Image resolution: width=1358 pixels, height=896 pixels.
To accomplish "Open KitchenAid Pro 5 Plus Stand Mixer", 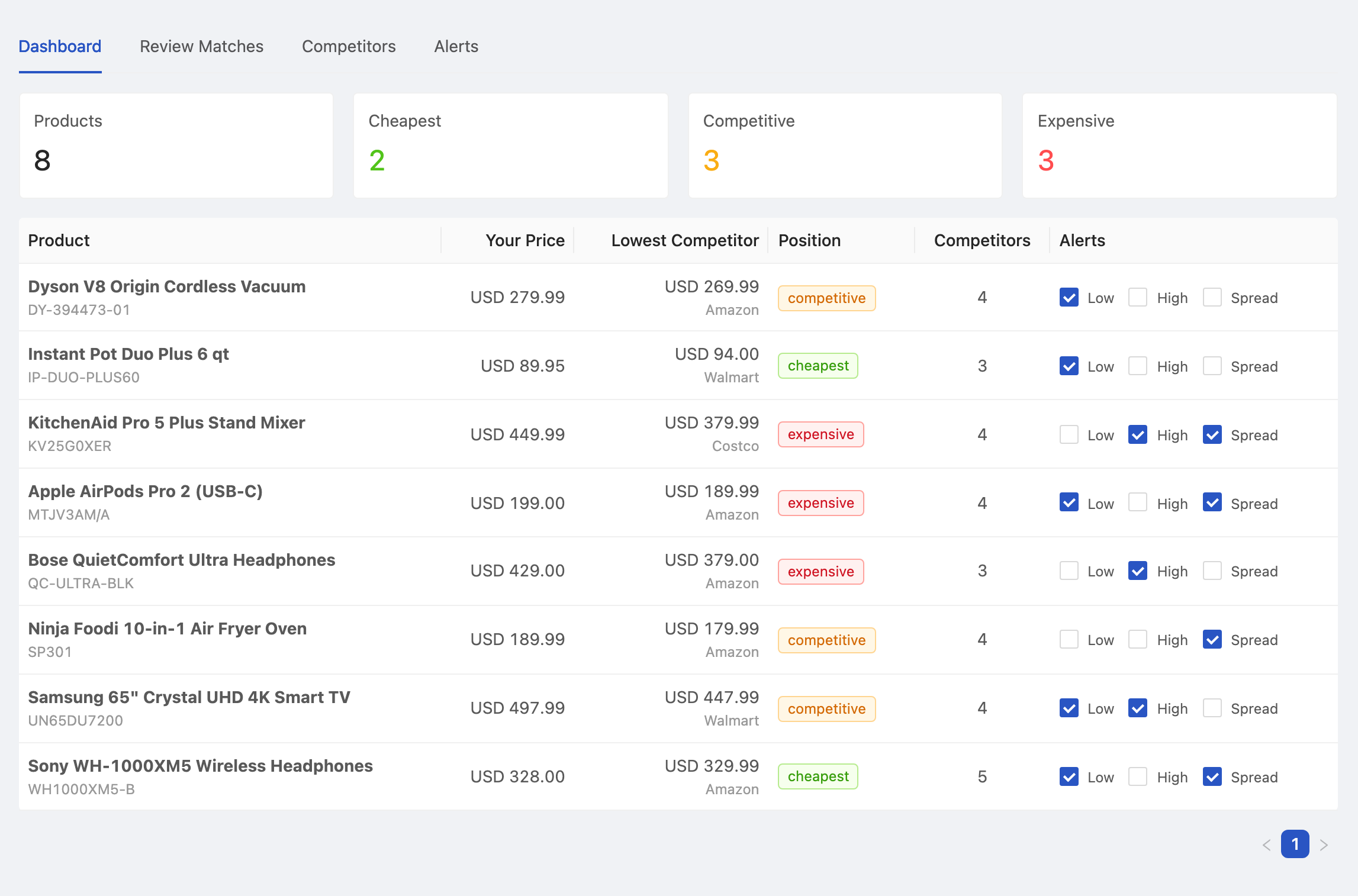I will tap(166, 423).
